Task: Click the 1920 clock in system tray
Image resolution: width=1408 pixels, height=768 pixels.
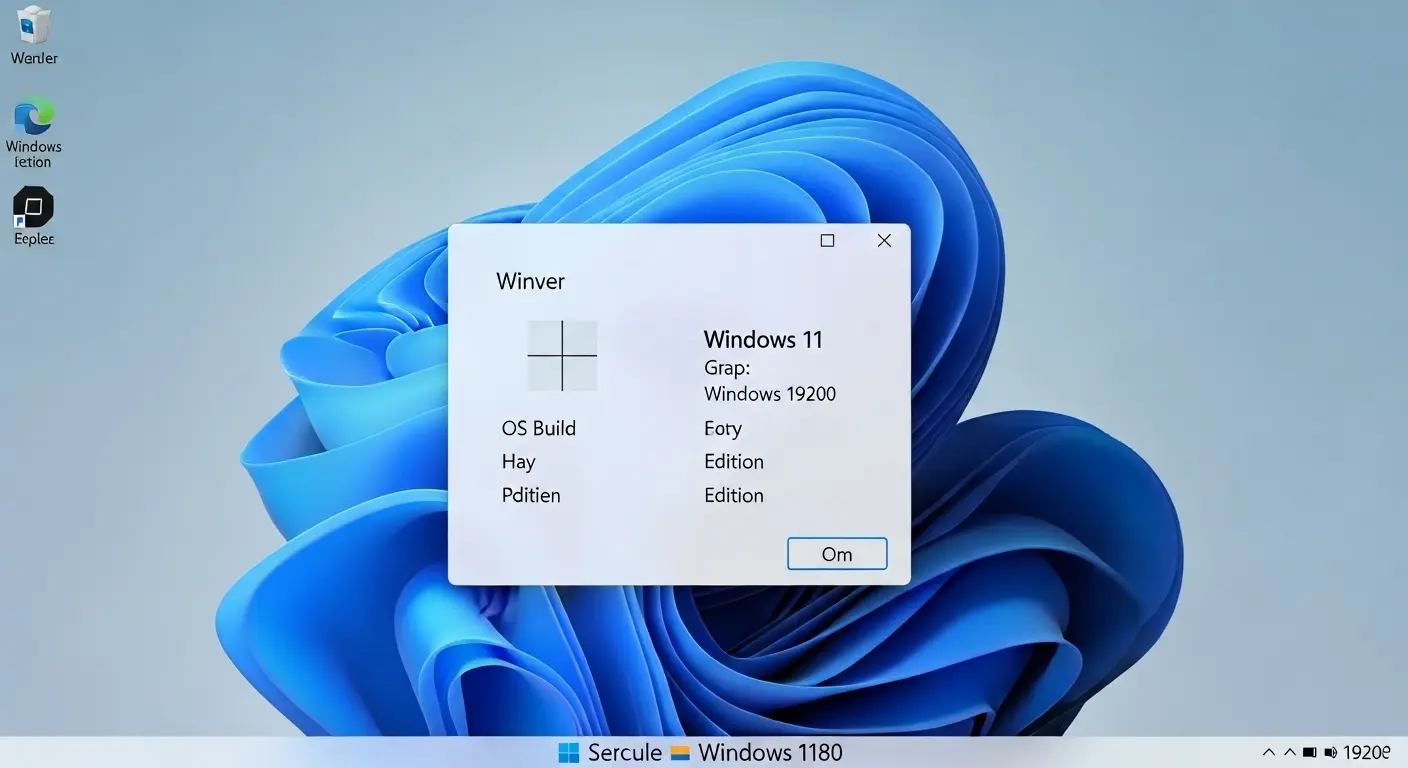Action: [x=1366, y=753]
